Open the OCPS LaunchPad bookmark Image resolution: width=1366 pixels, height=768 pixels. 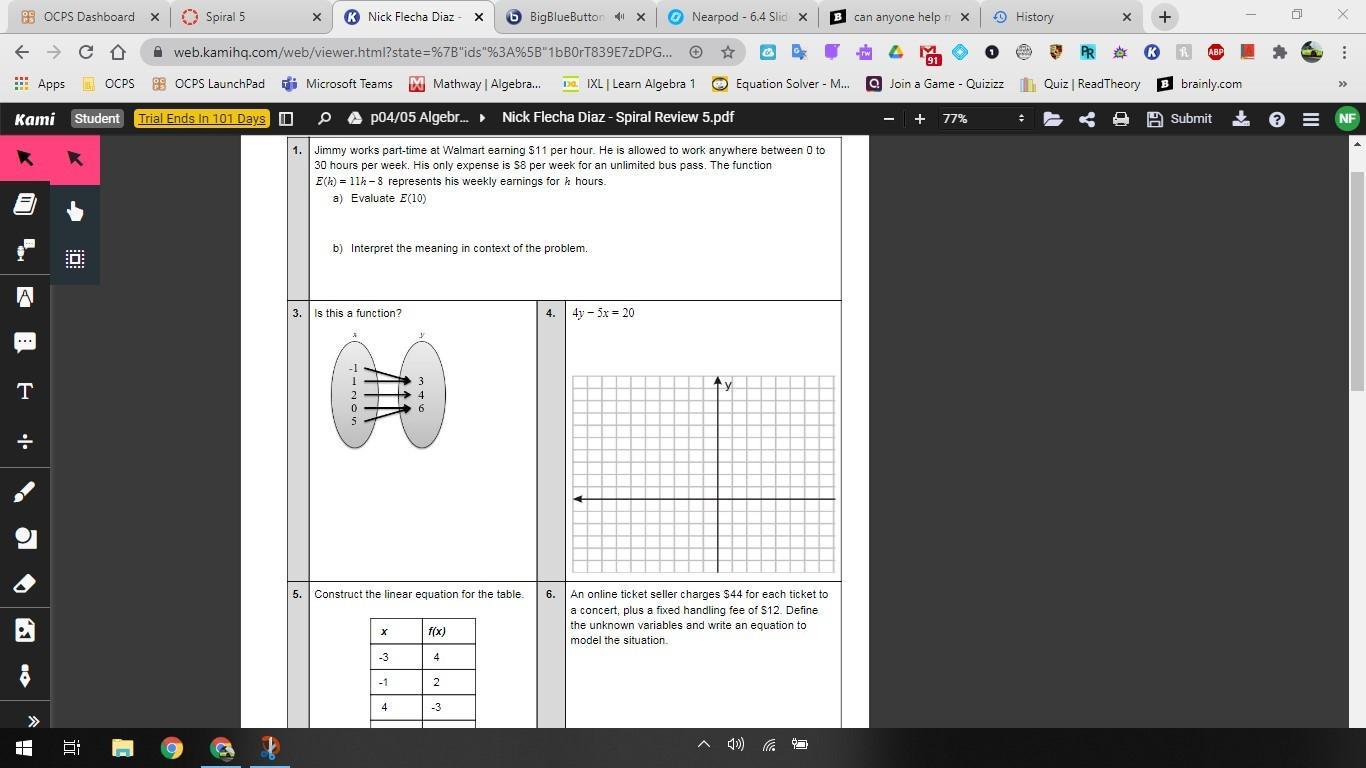tap(209, 84)
